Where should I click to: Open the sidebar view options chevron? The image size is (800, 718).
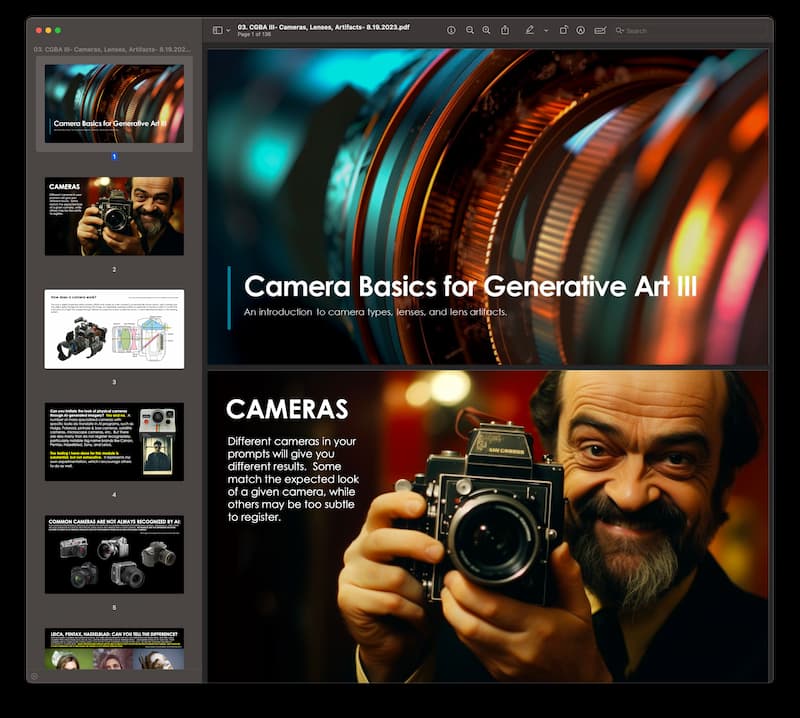228,31
